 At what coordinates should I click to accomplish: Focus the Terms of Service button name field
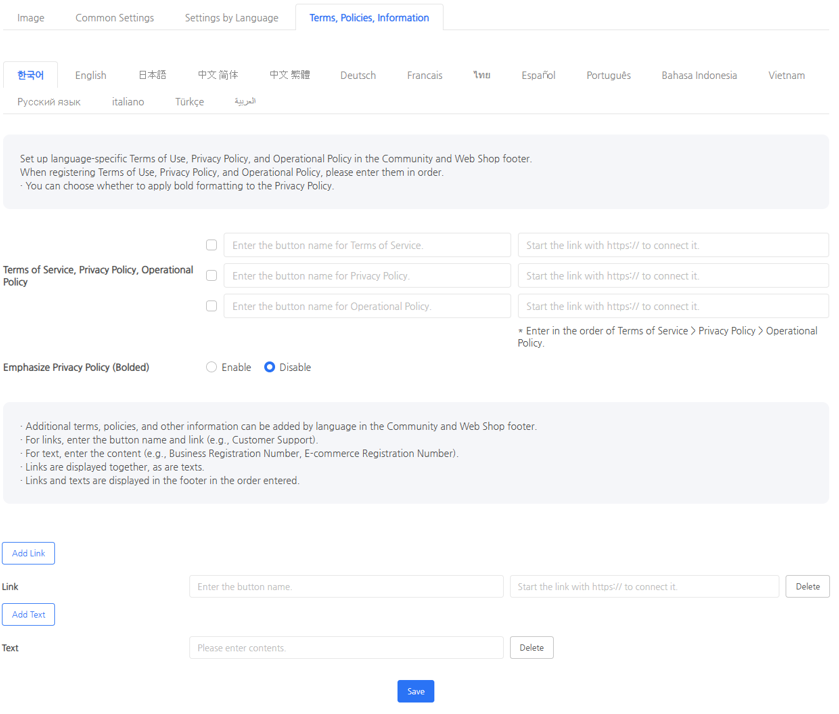367,245
